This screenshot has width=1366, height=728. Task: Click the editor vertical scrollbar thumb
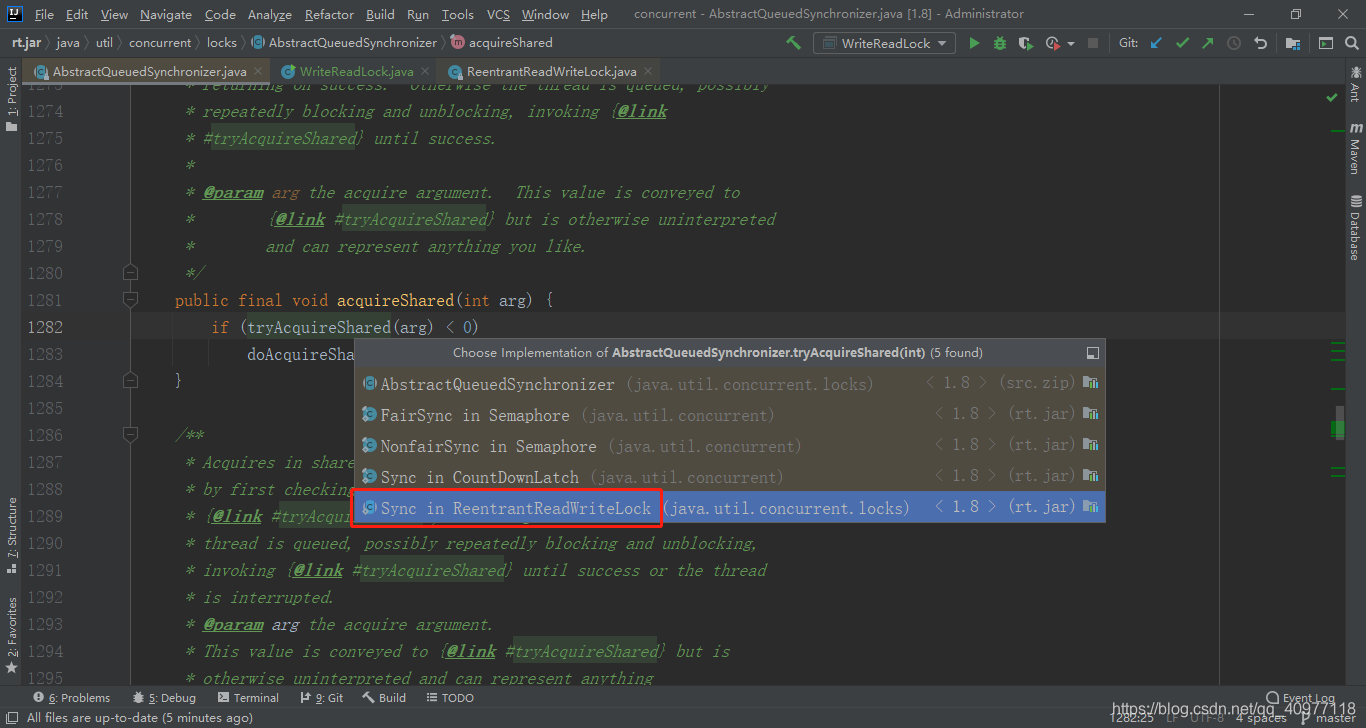[x=1338, y=422]
